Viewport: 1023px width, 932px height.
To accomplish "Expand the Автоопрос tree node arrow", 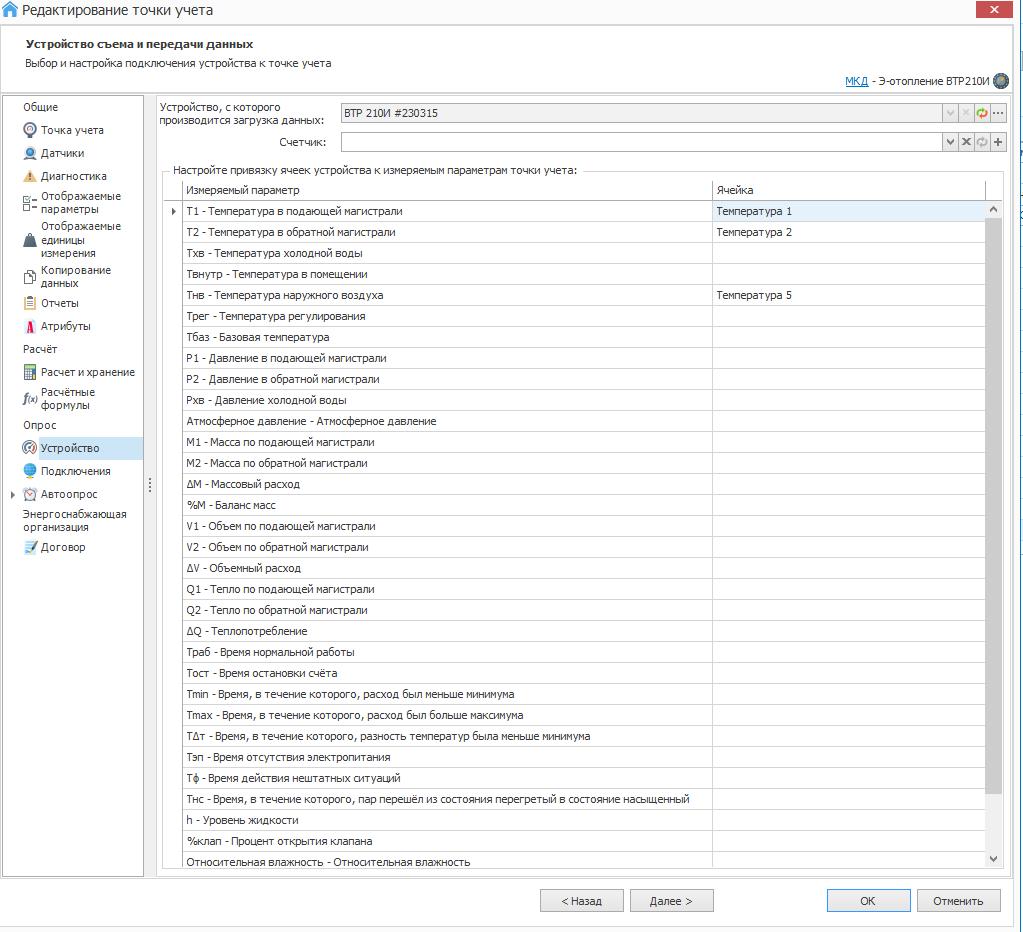I will [x=12, y=495].
